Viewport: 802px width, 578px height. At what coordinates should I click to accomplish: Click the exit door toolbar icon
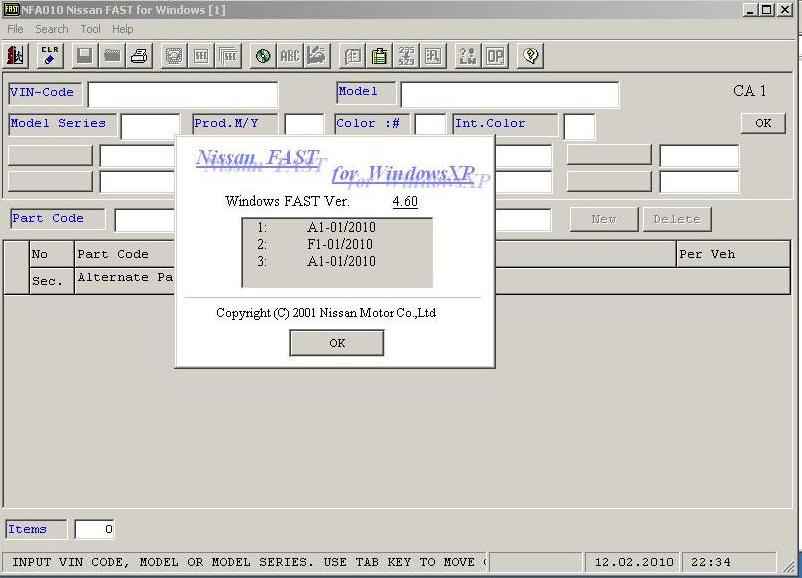pyautogui.click(x=15, y=55)
